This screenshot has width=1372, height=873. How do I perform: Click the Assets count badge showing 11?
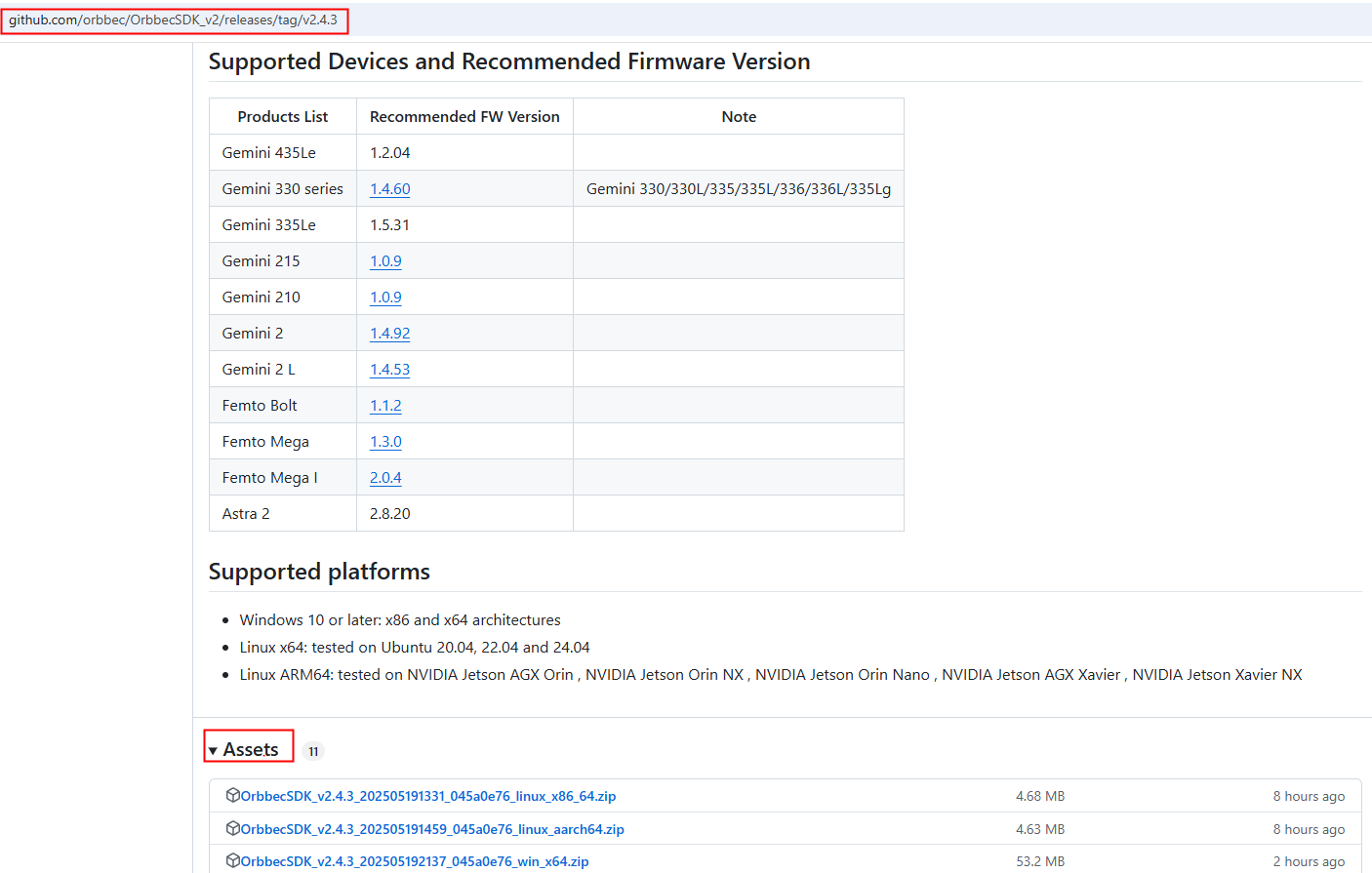tap(312, 751)
